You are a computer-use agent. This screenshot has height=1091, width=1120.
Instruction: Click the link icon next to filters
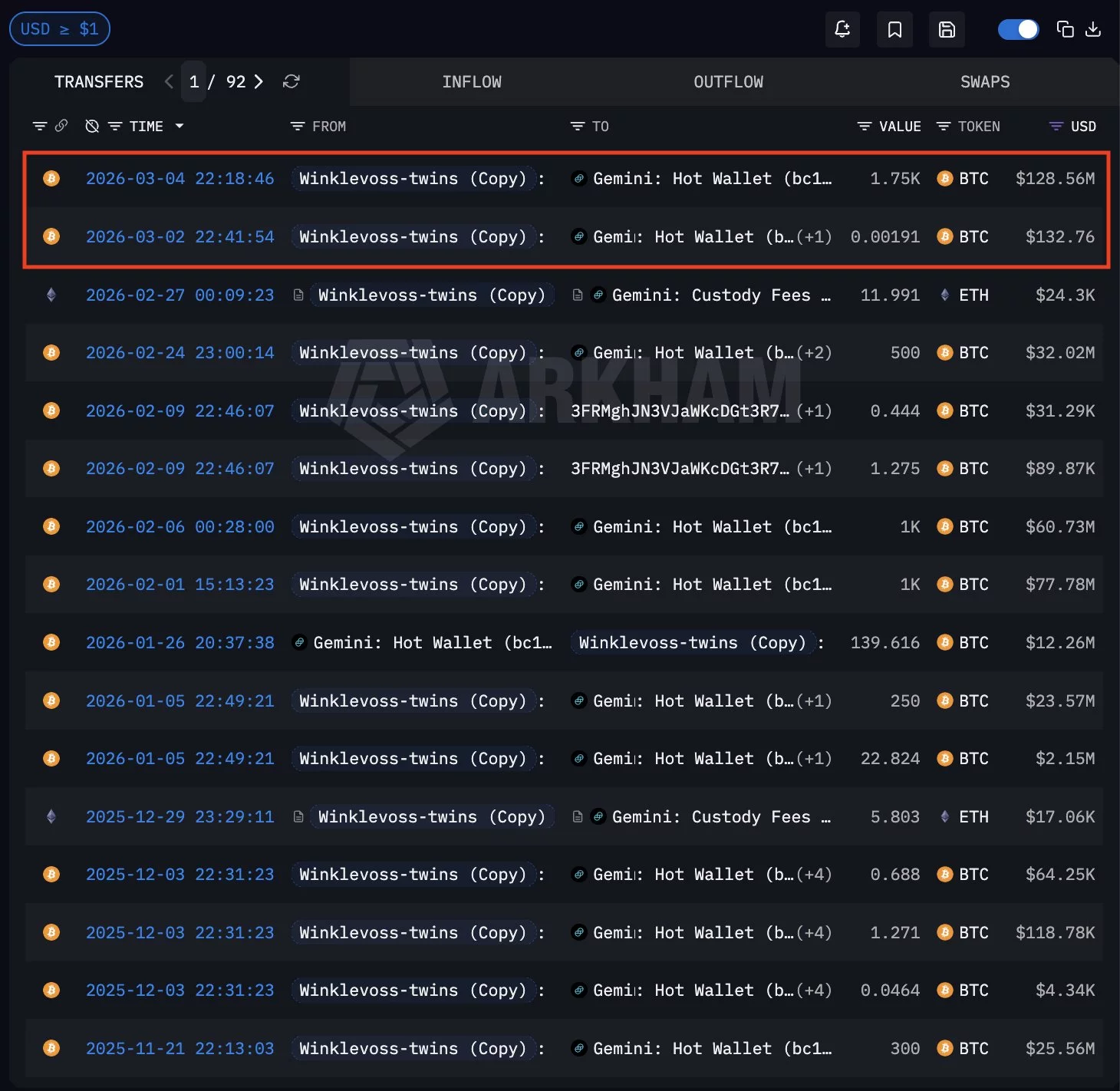point(61,126)
